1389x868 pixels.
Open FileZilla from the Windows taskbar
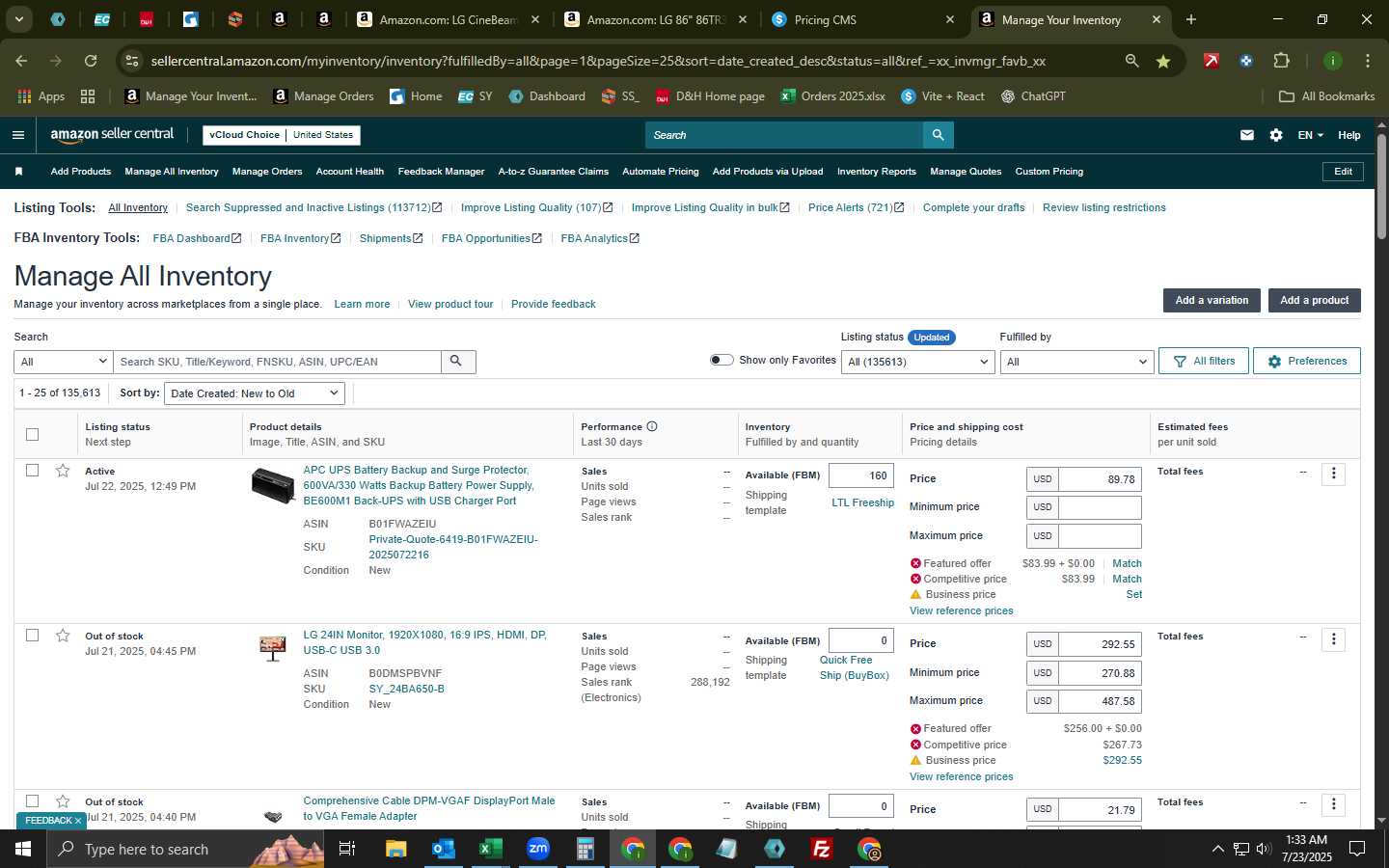[x=822, y=849]
